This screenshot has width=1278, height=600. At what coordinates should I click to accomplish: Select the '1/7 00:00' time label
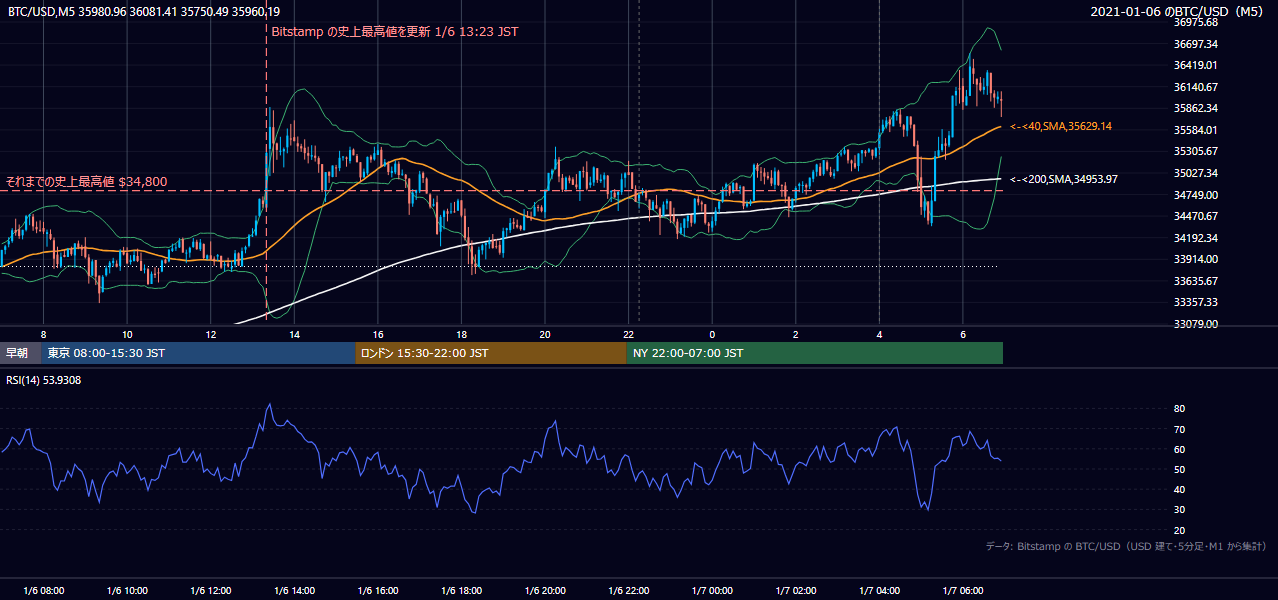pos(712,591)
